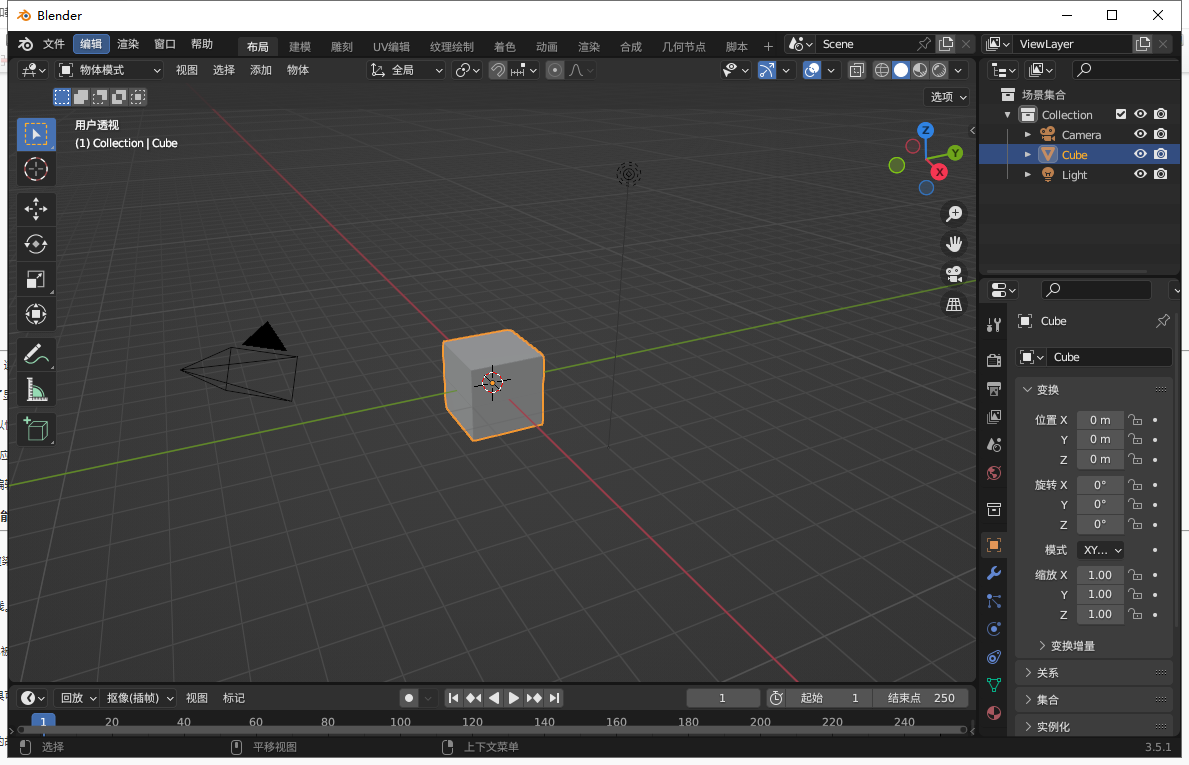Hide the Light object in the outliner
Image resolution: width=1189 pixels, height=765 pixels.
pos(1140,174)
